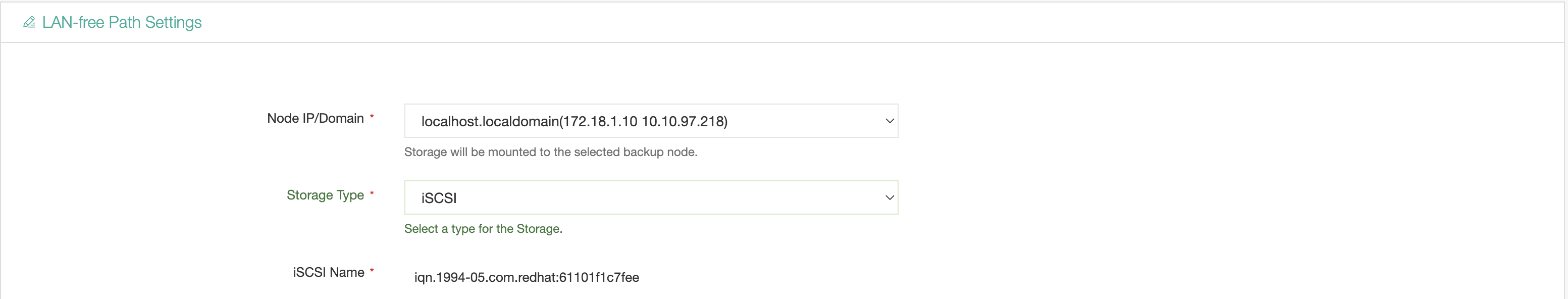Click the LAN-free Path Settings panel bar

pos(784,22)
